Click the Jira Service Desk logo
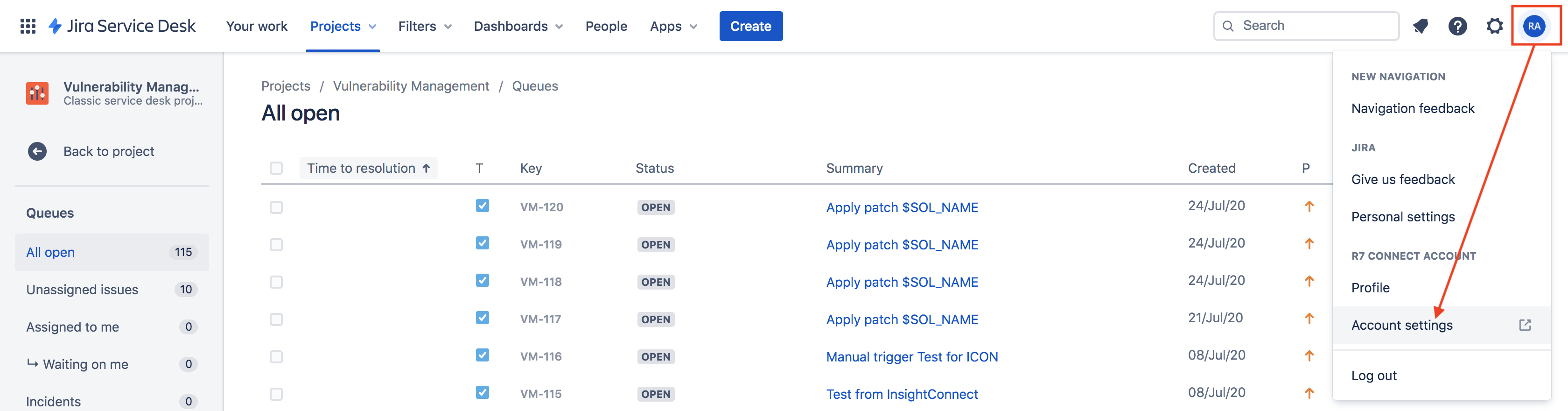The width and height of the screenshot is (1568, 411). (122, 26)
